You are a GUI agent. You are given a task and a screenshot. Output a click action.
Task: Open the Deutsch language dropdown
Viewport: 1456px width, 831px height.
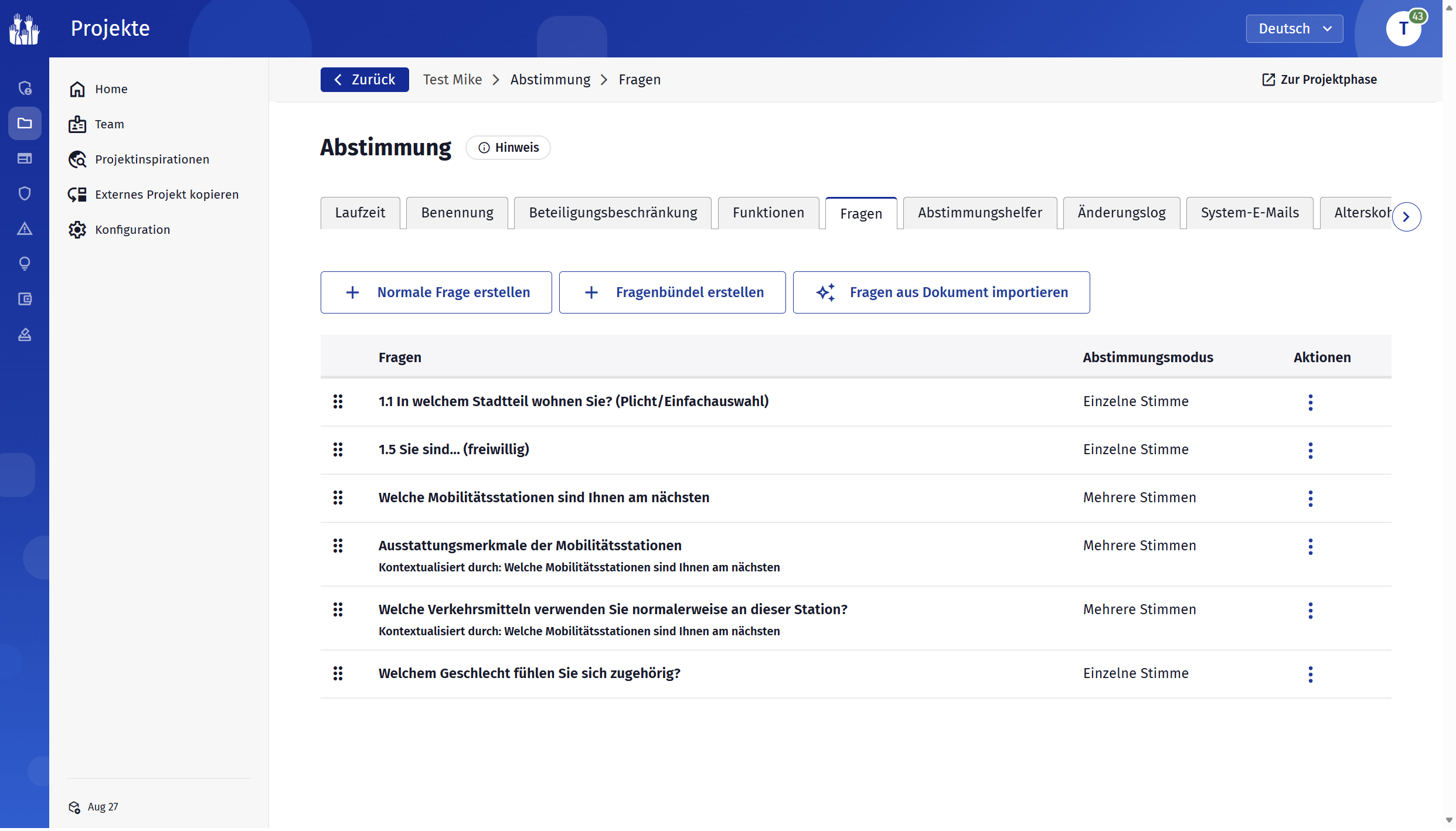point(1294,29)
